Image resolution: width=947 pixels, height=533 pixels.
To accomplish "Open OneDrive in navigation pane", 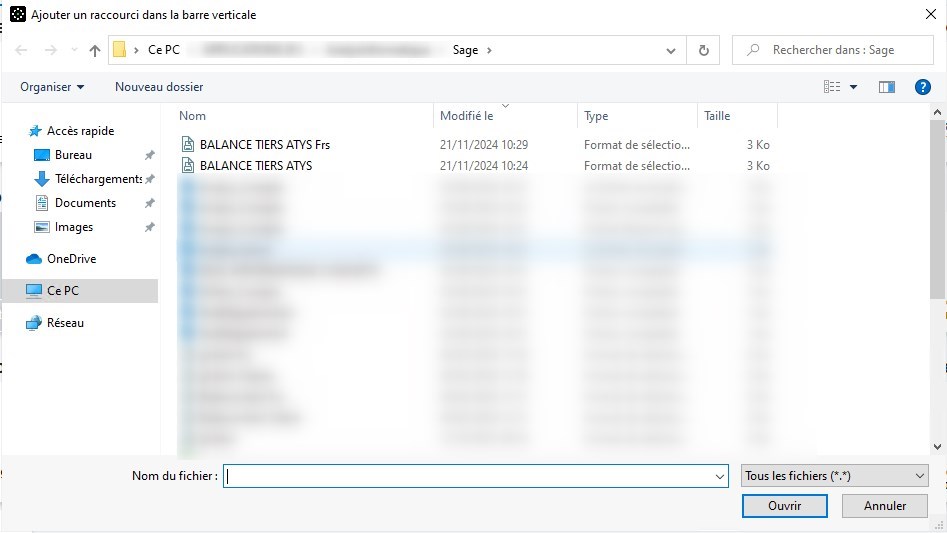I will 71,259.
